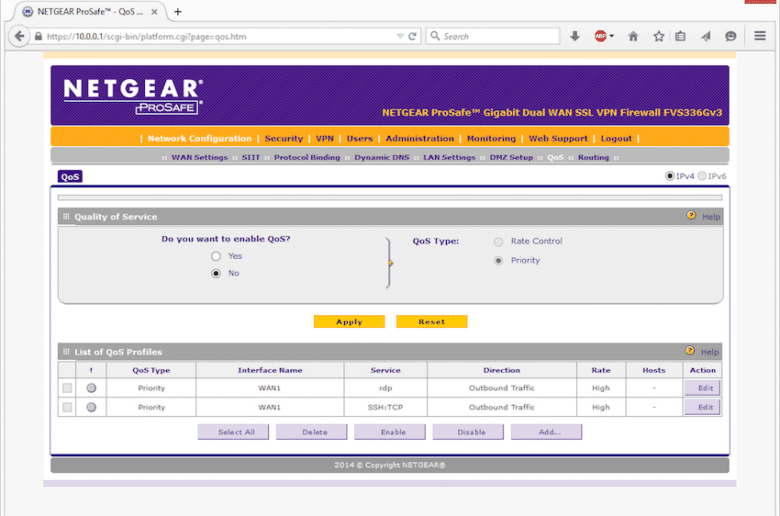The height and width of the screenshot is (516, 780).
Task: Open Adblock Plus dropdown arrow
Action: [x=611, y=36]
